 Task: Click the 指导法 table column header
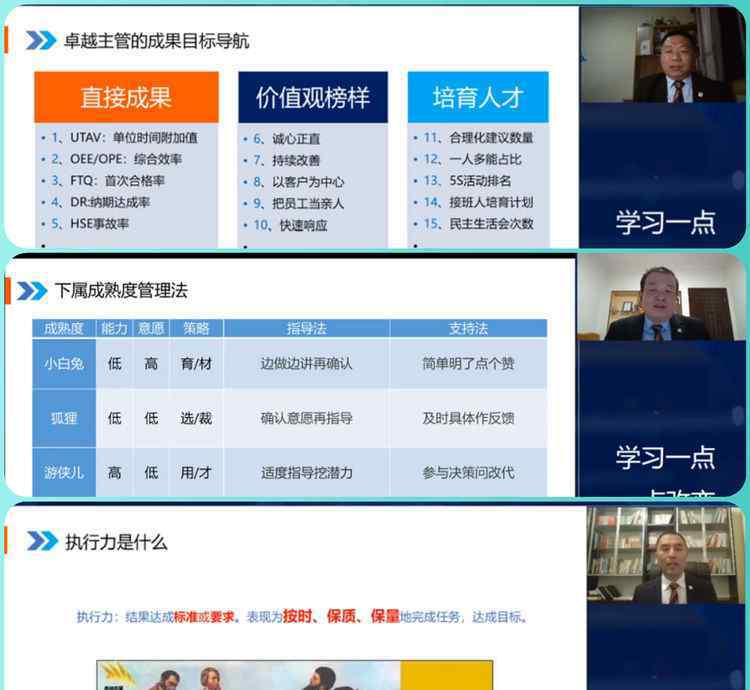[306, 328]
